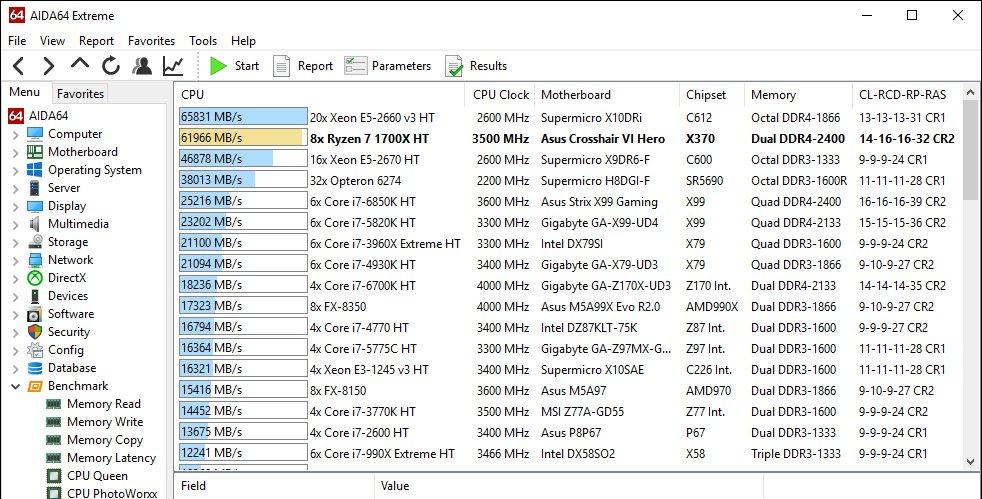This screenshot has width=982, height=499.
Task: Switch to the Menu tab
Action: pos(24,92)
